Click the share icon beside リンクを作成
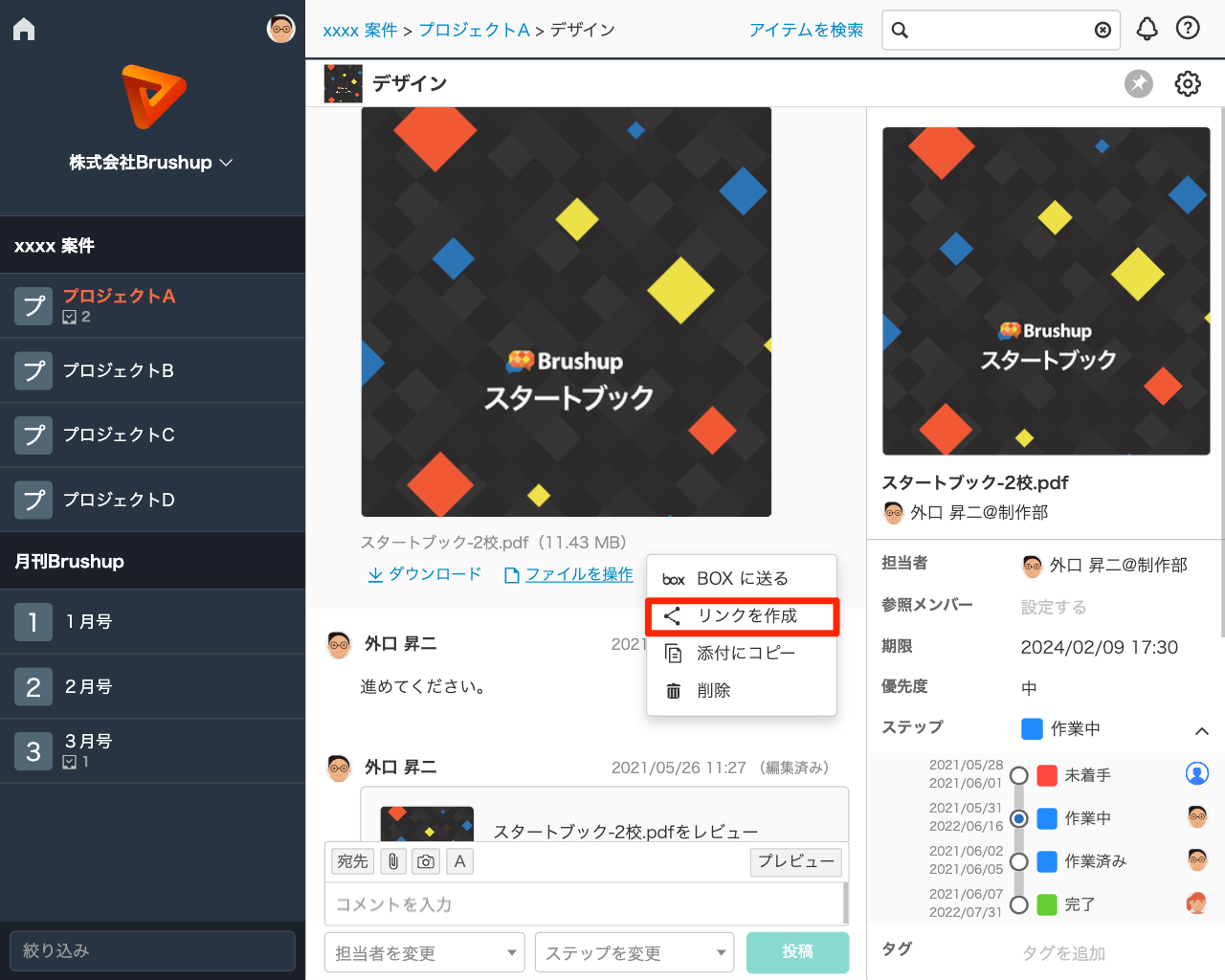The image size is (1225, 980). click(673, 615)
